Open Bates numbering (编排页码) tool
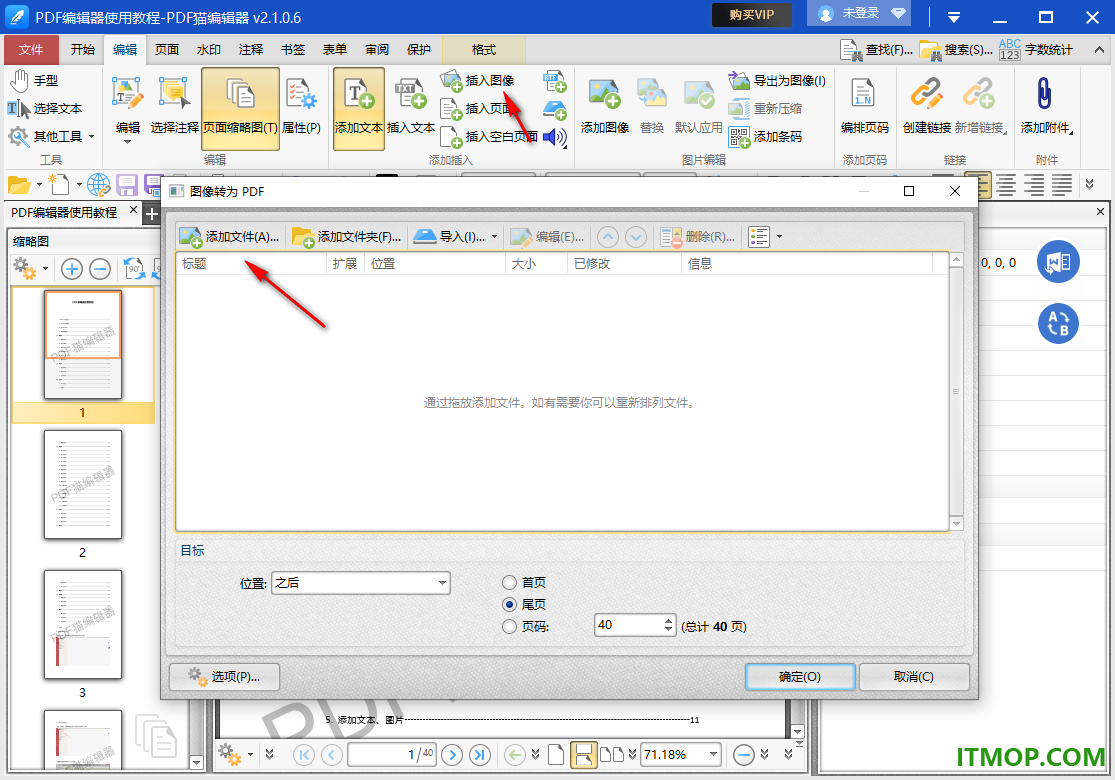 (x=864, y=107)
